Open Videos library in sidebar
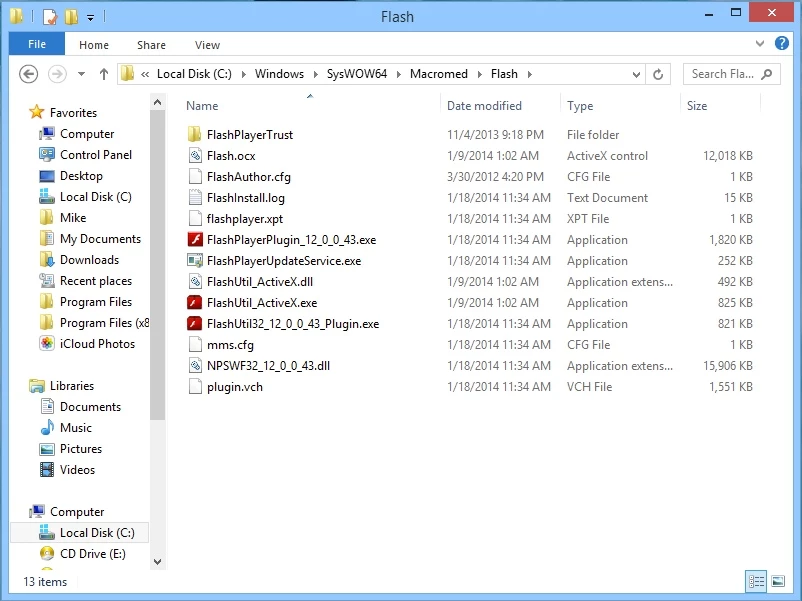Image resolution: width=802 pixels, height=601 pixels. (77, 470)
